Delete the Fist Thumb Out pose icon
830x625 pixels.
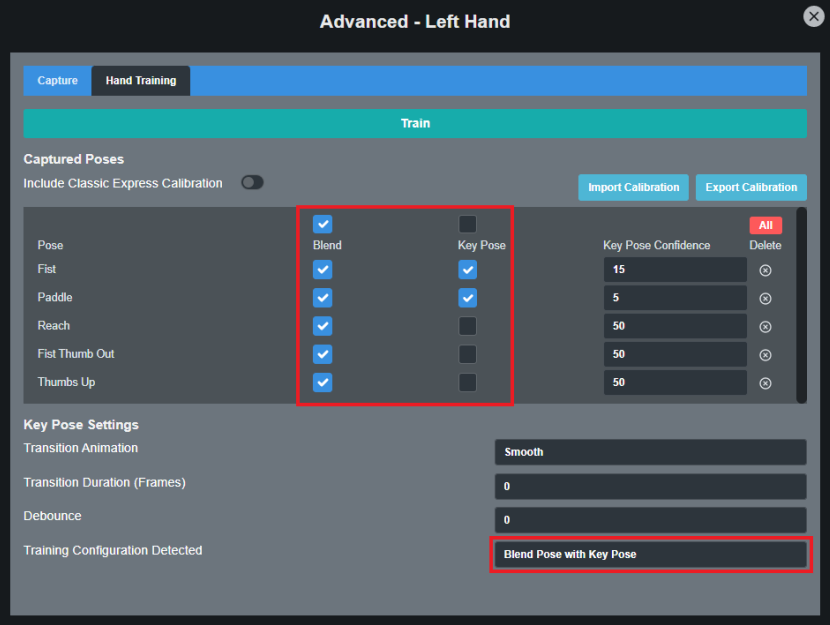click(x=765, y=355)
